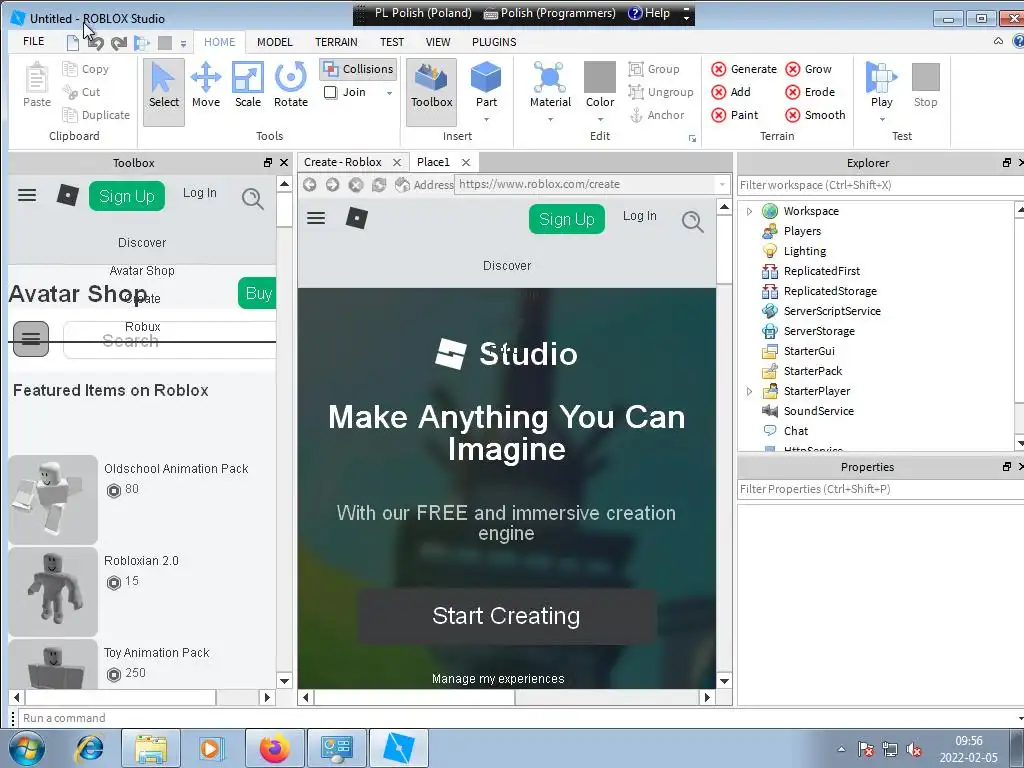Image resolution: width=1024 pixels, height=768 pixels.
Task: Click Sign Up on Create page
Action: pos(566,219)
